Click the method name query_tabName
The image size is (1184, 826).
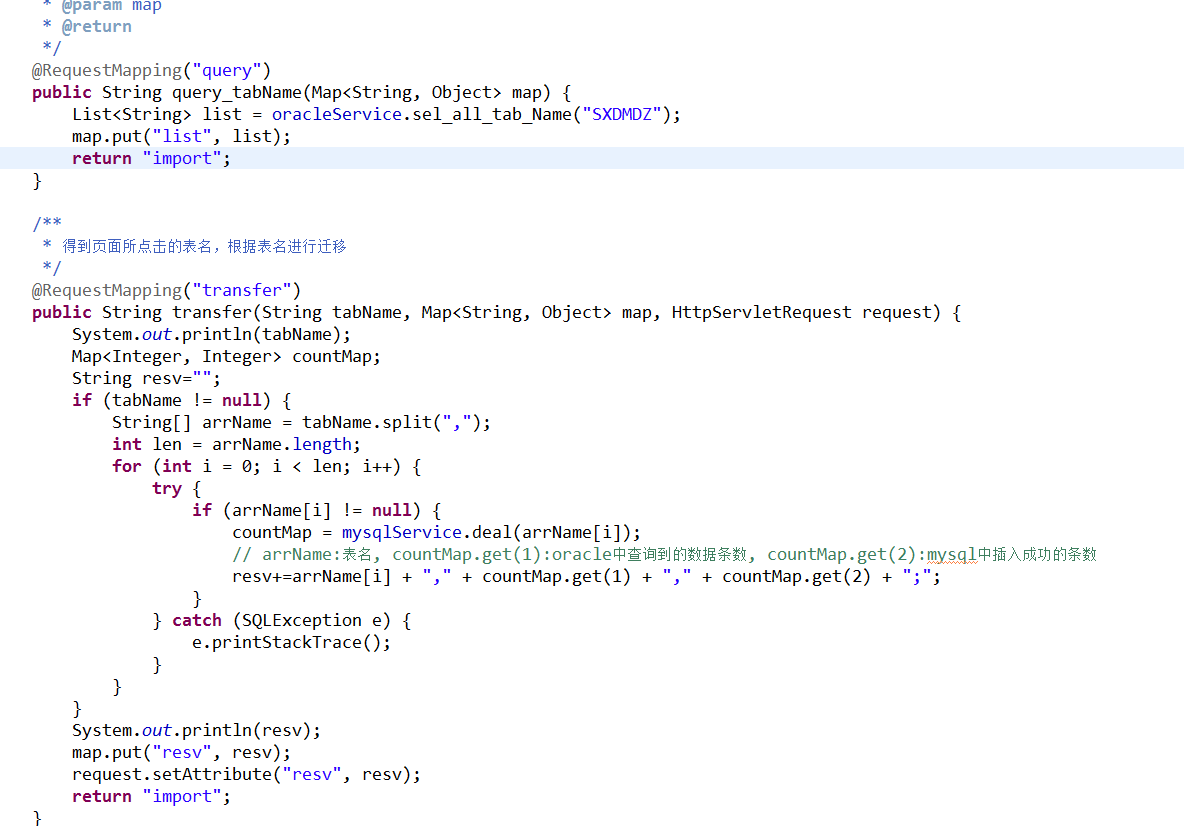(237, 93)
